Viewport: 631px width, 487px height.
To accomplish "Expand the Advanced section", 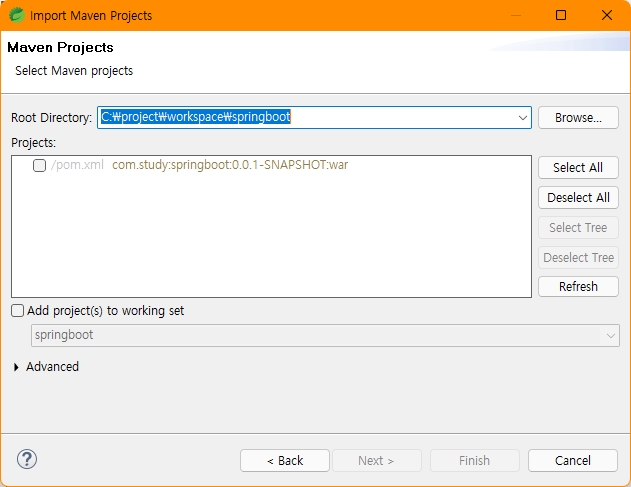I will (16, 367).
